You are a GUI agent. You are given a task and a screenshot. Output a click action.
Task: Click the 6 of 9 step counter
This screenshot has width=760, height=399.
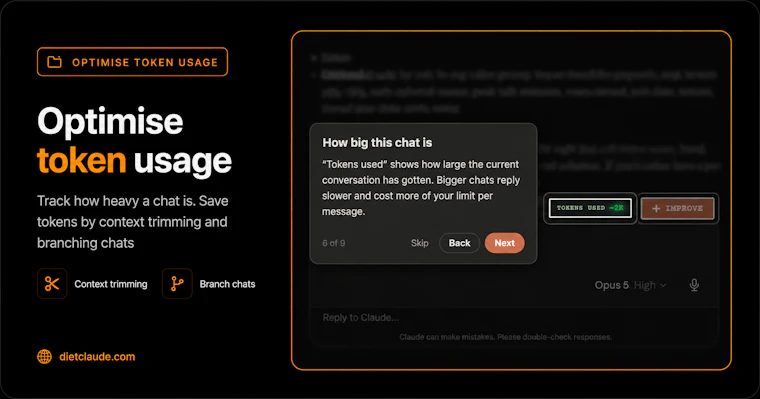334,243
